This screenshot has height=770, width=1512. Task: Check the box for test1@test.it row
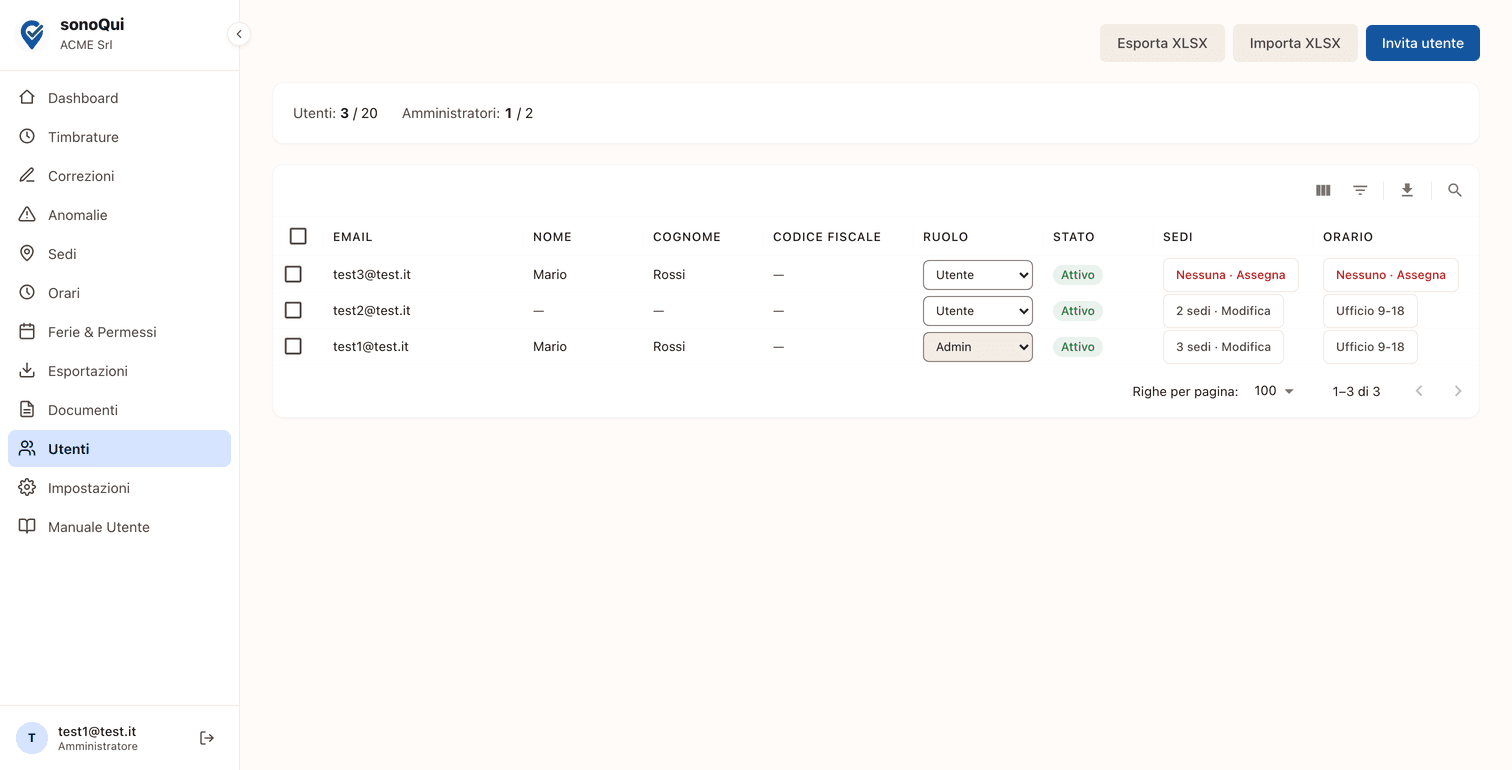pos(293,346)
